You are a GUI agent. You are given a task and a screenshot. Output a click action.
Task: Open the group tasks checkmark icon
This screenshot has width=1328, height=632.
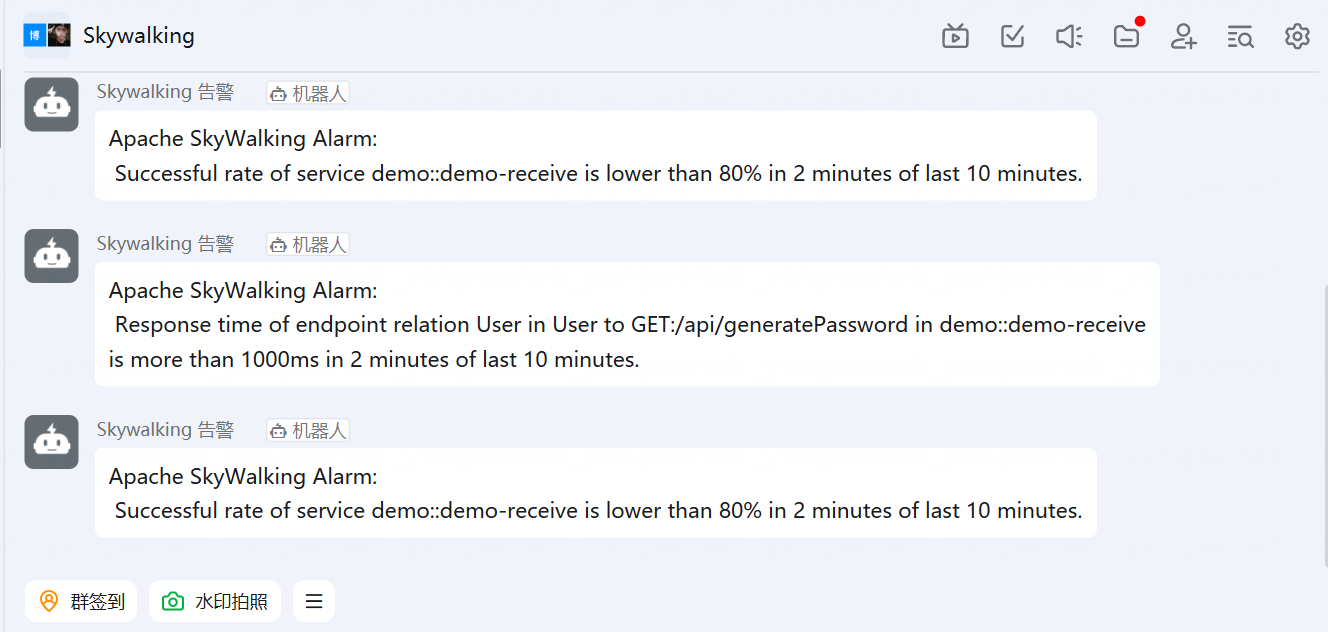pyautogui.click(x=1012, y=37)
